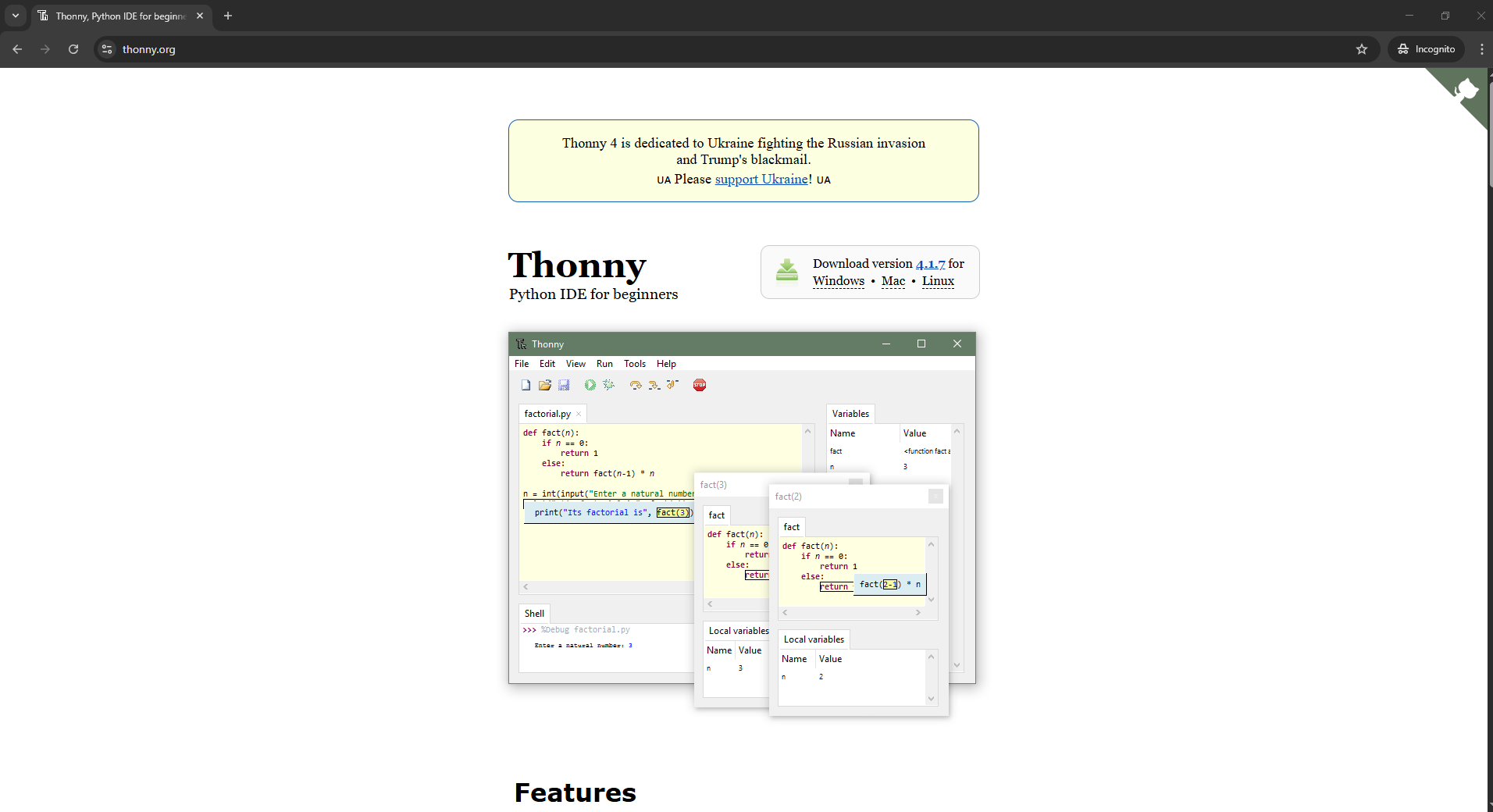
Task: Click the green download arrow icon
Action: (x=787, y=270)
